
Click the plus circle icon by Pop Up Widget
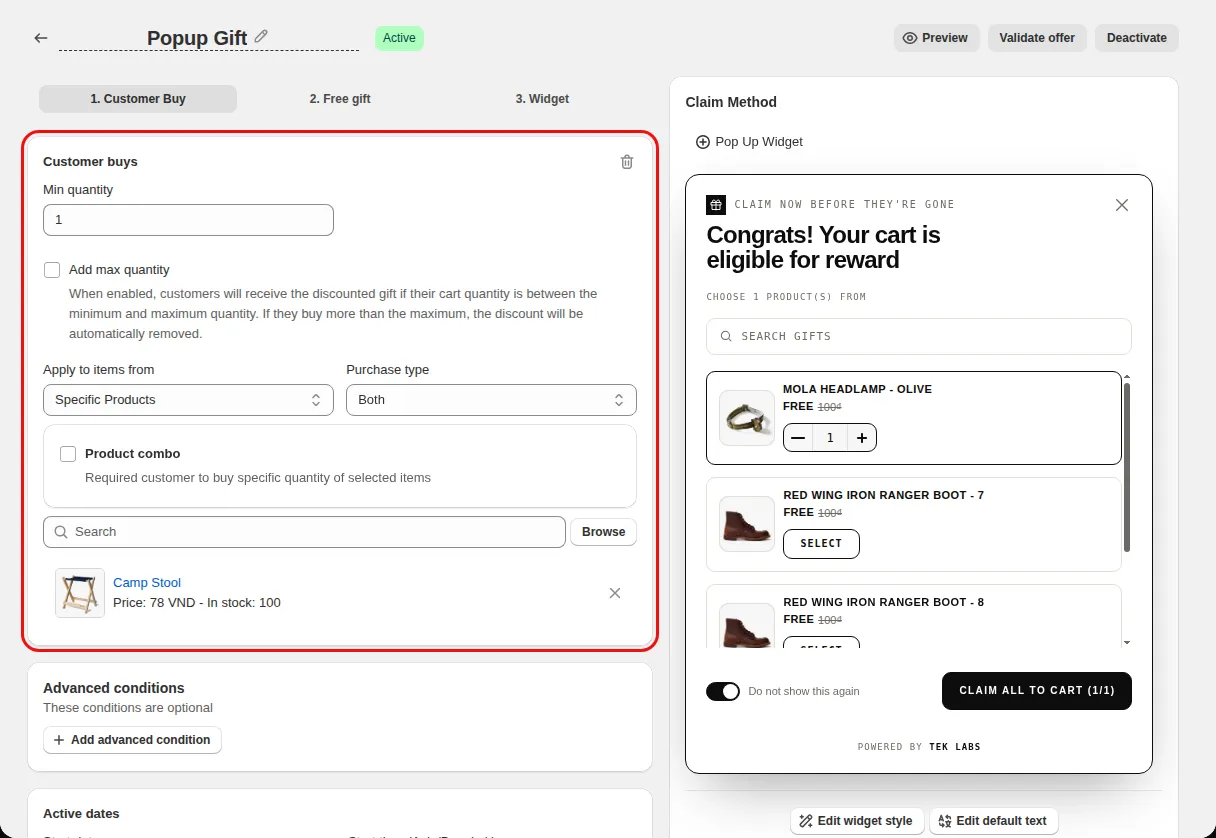click(x=703, y=142)
